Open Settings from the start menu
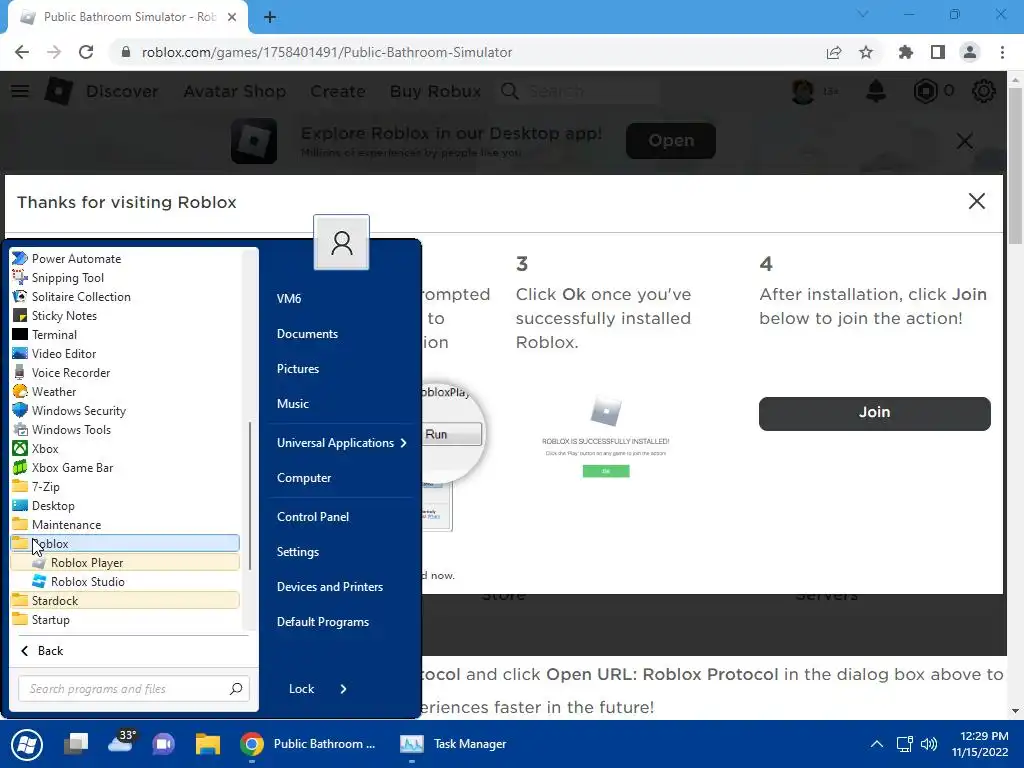This screenshot has width=1024, height=768. pos(298,552)
